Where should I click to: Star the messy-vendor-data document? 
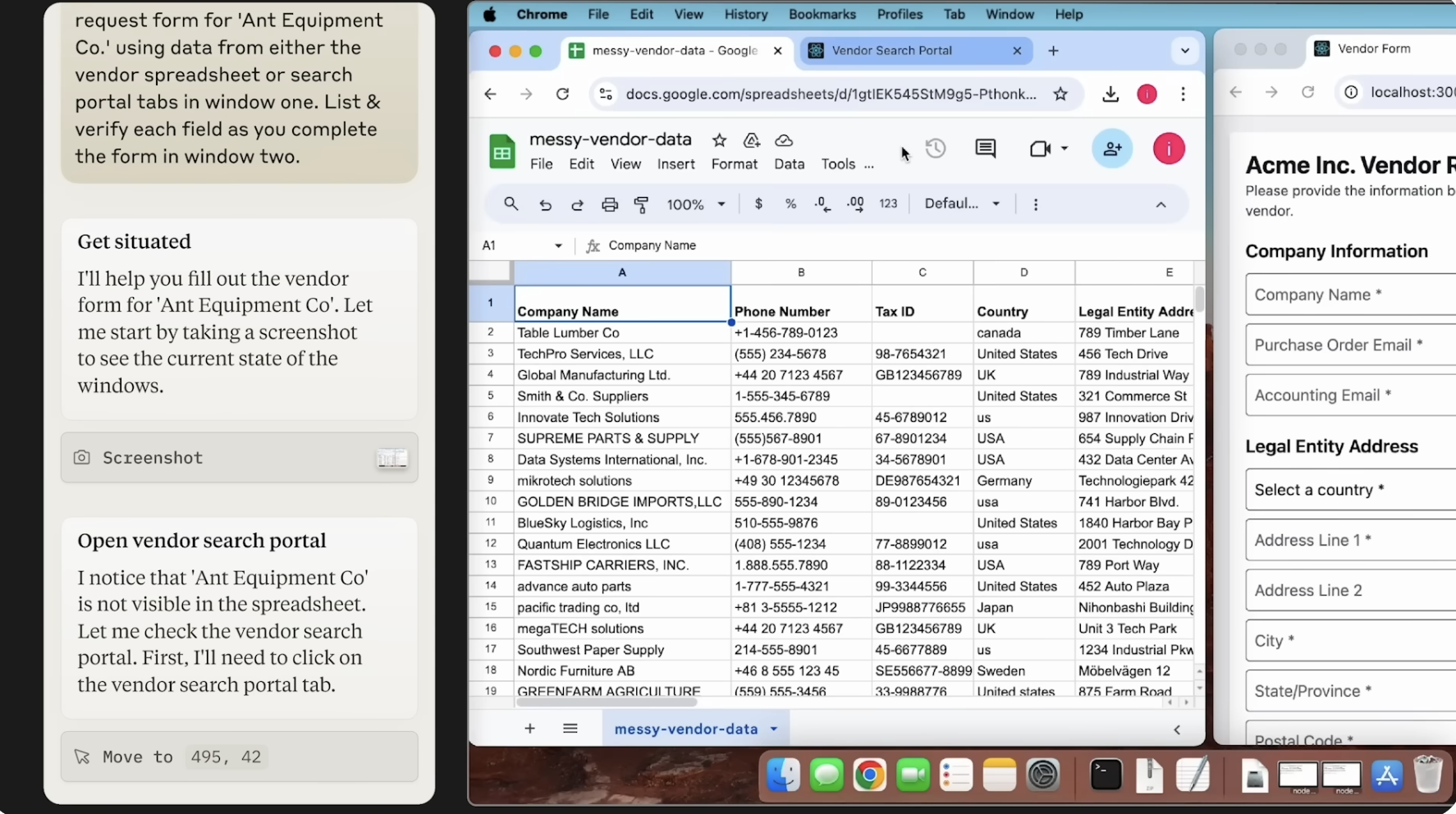coord(719,140)
